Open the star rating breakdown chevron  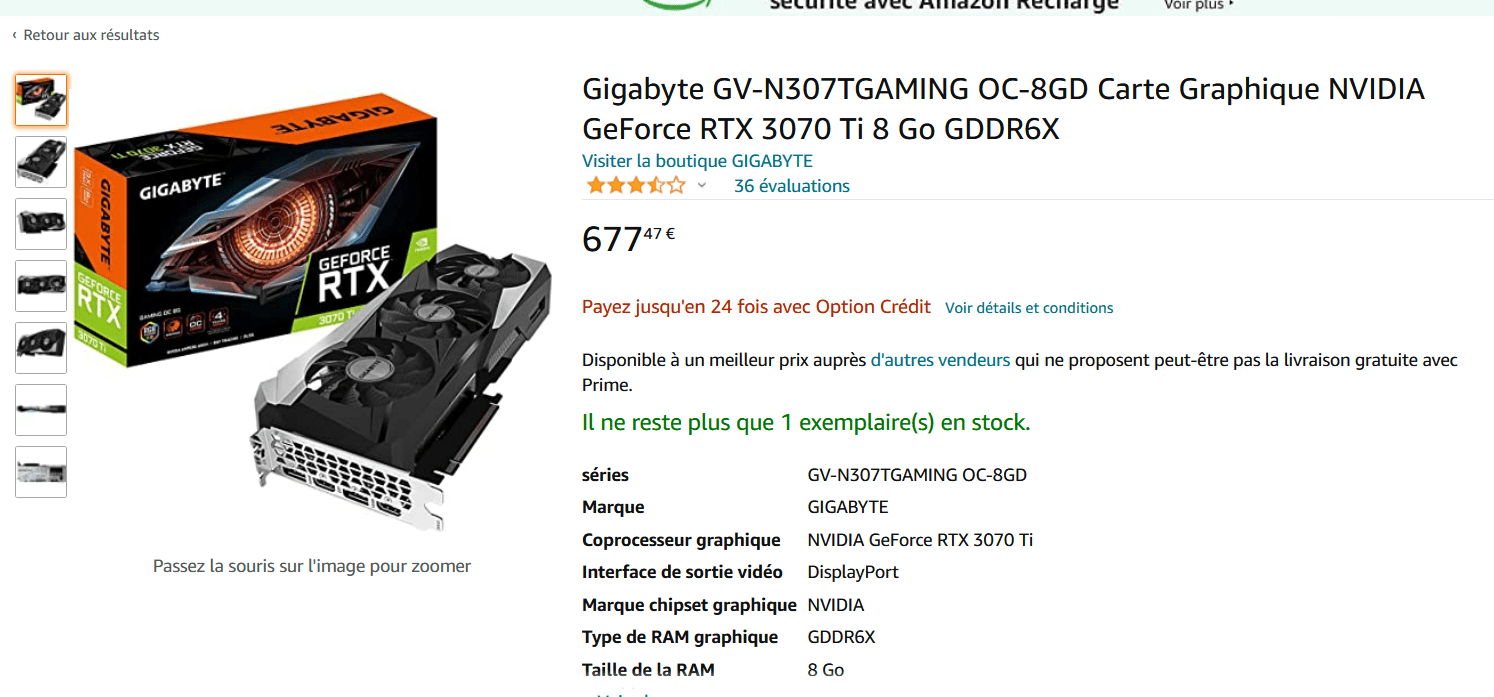(x=702, y=186)
